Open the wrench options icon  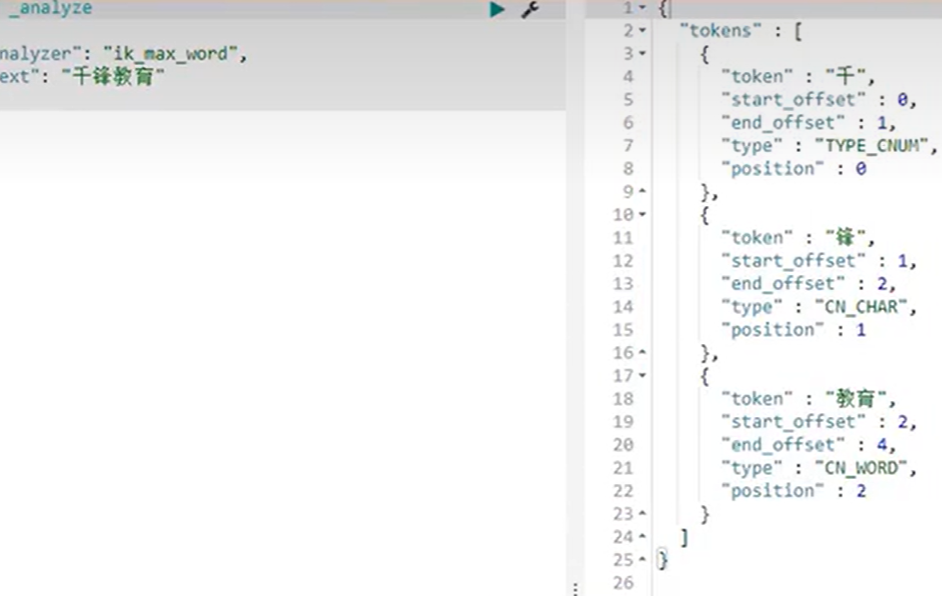[x=530, y=9]
